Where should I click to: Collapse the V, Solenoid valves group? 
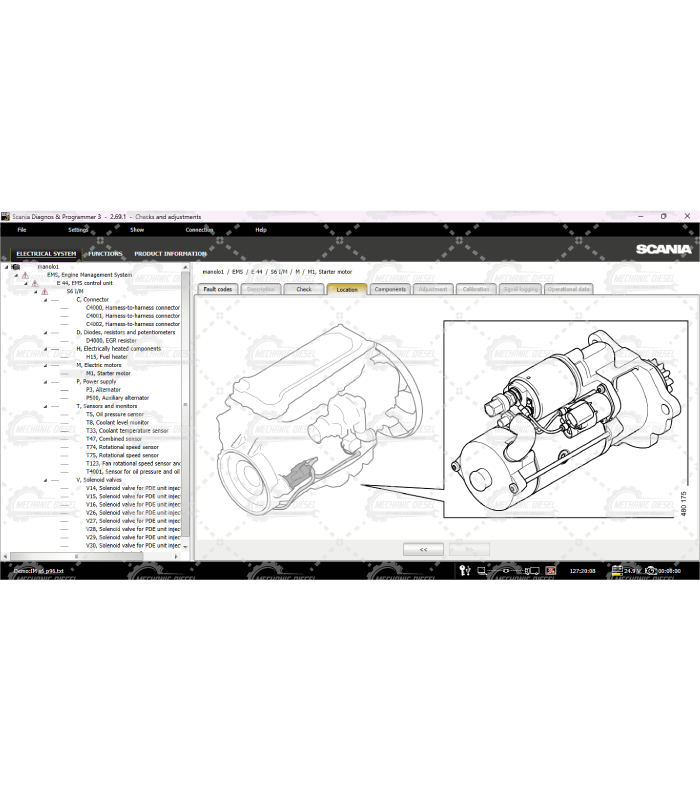[x=45, y=480]
